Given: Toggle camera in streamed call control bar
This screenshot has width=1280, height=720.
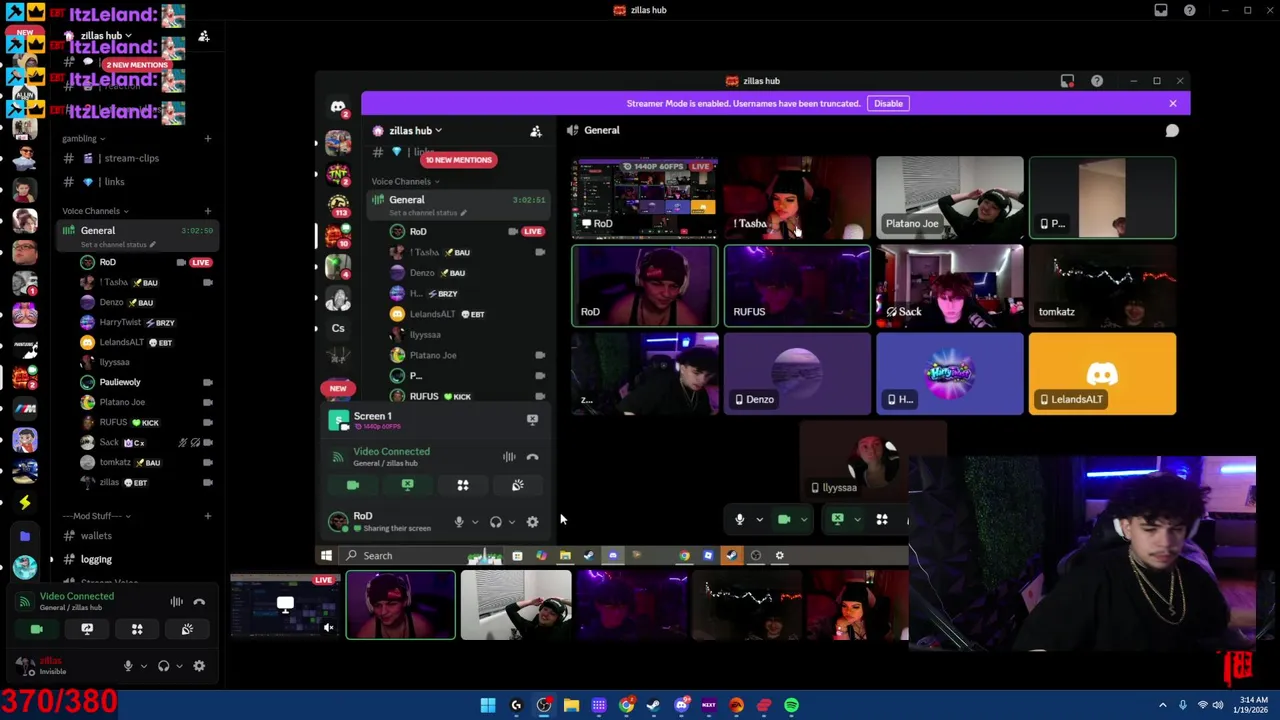Looking at the screenshot, I should [x=784, y=519].
